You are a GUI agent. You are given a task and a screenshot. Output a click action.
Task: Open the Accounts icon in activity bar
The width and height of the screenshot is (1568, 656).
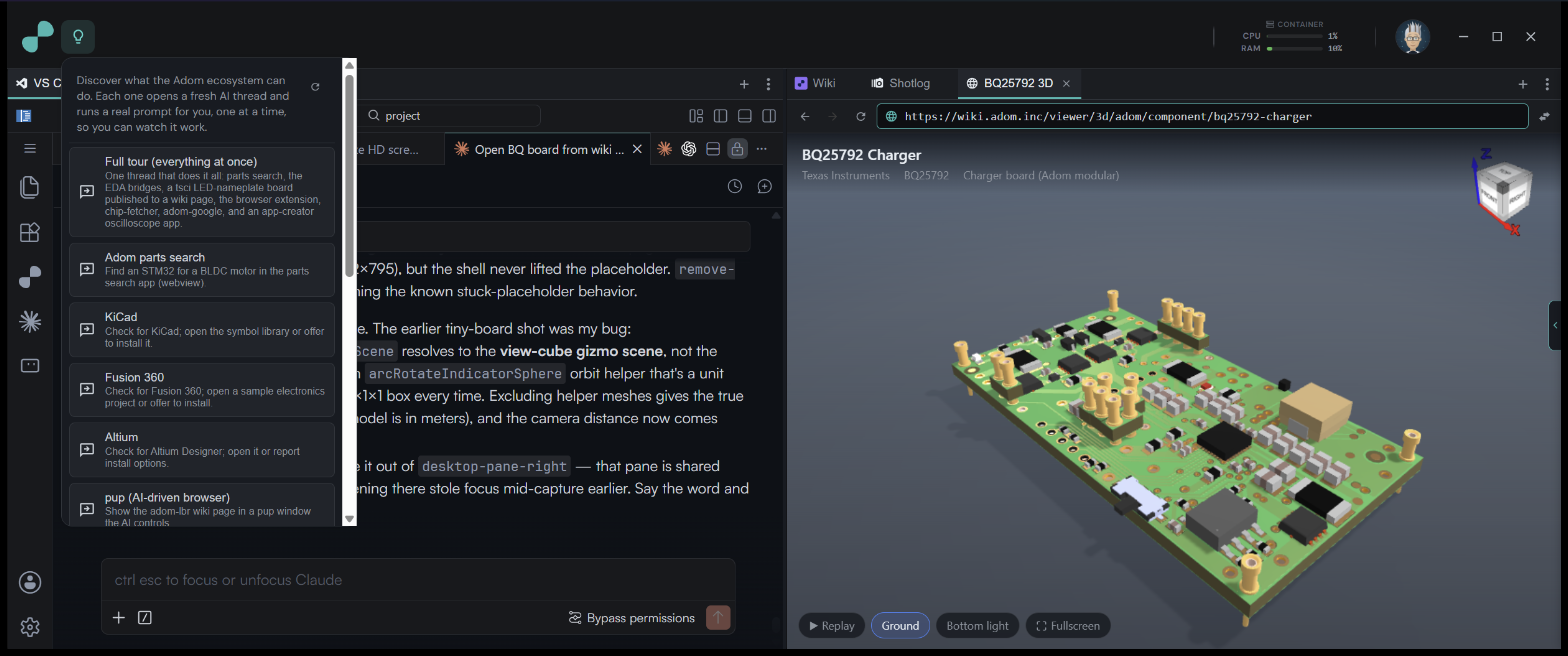pos(30,582)
